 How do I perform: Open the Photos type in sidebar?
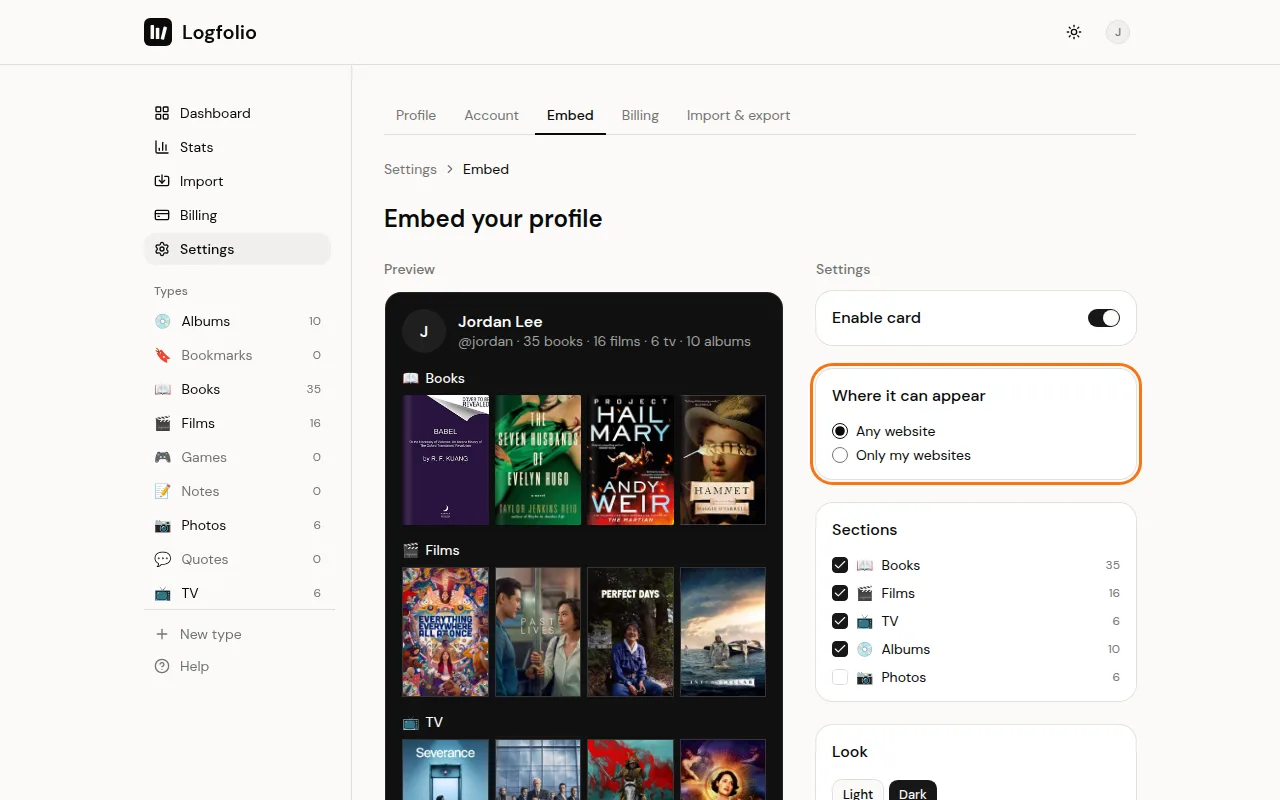point(237,525)
